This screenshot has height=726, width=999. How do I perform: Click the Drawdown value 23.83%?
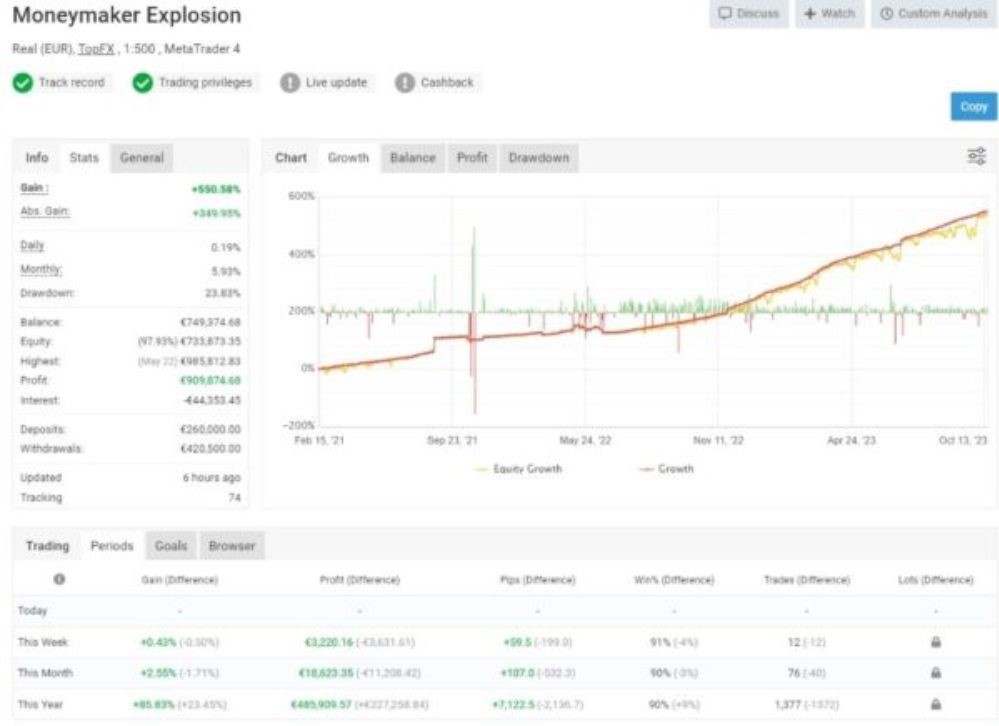pyautogui.click(x=222, y=293)
